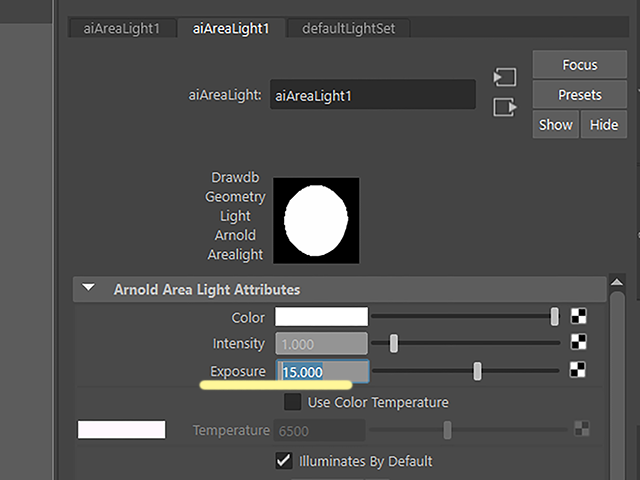
Task: Click the Temperature value field 6500
Action: pyautogui.click(x=319, y=431)
